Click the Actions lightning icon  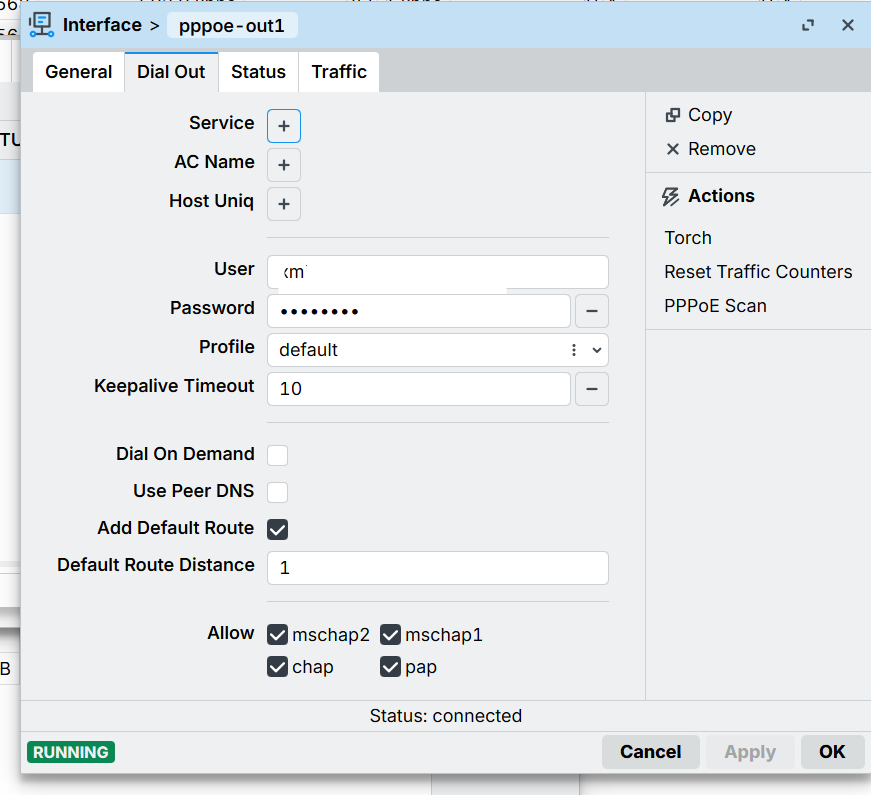670,196
